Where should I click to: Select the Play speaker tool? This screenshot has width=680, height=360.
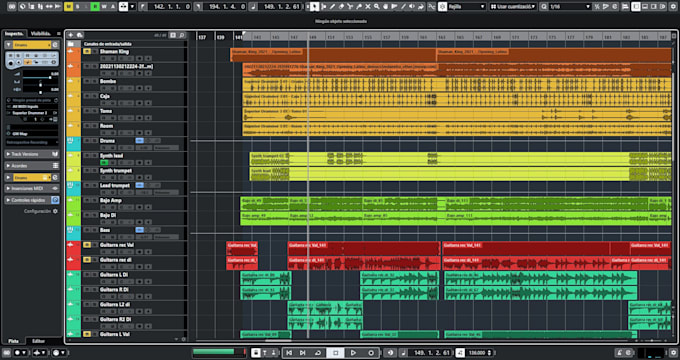[412, 7]
